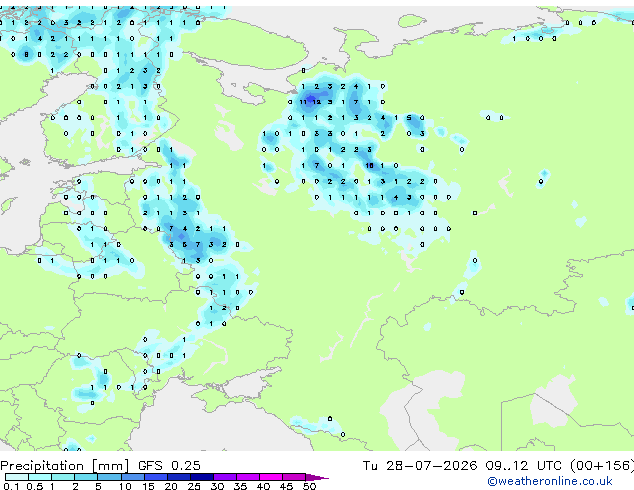The width and height of the screenshot is (634, 490).
Task: Click the 1–2 mm legend color box
Action: 63,477
